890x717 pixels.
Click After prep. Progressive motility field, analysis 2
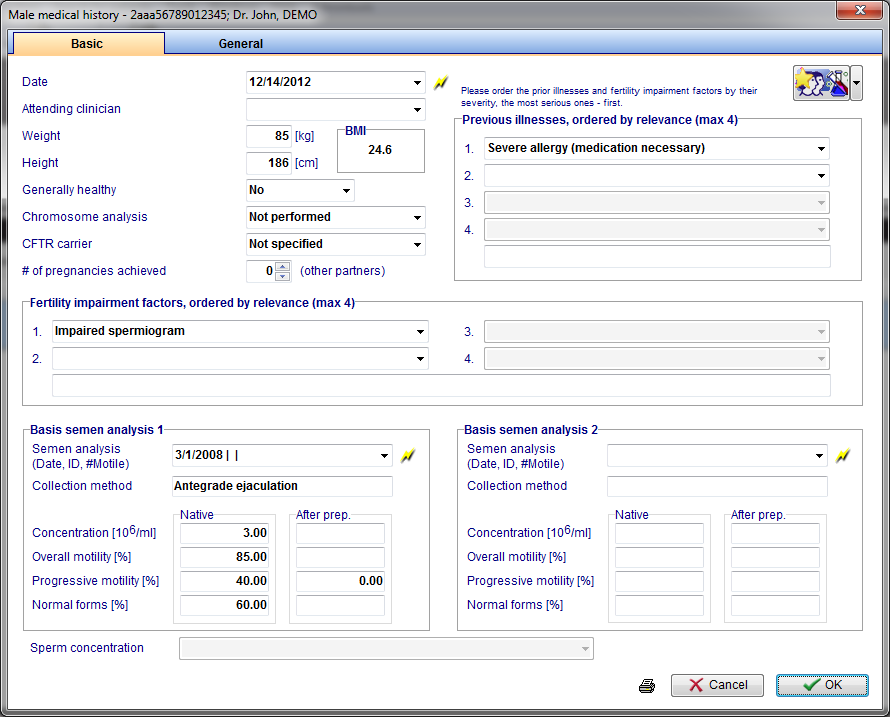(775, 581)
